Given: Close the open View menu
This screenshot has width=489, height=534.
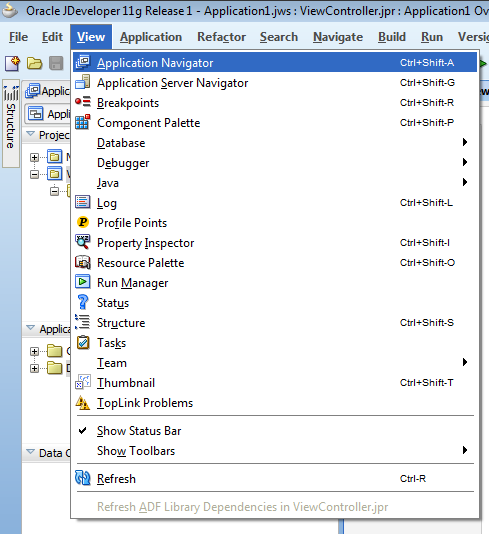Looking at the screenshot, I should 91,37.
